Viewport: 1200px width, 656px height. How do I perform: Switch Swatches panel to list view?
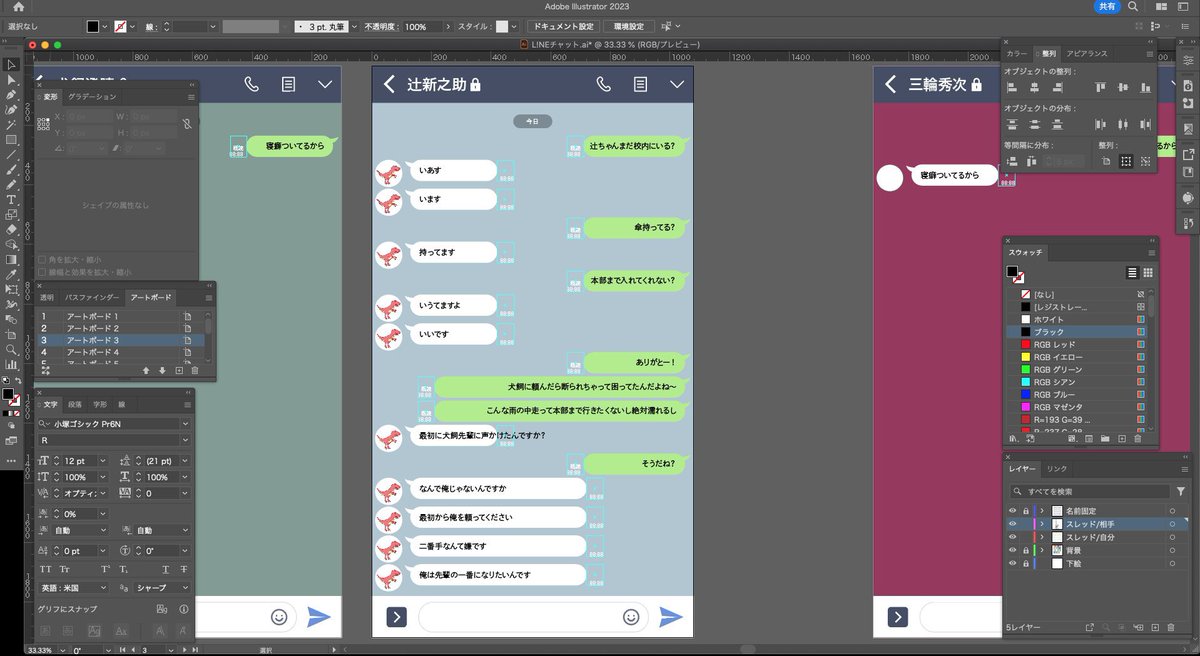click(1132, 272)
